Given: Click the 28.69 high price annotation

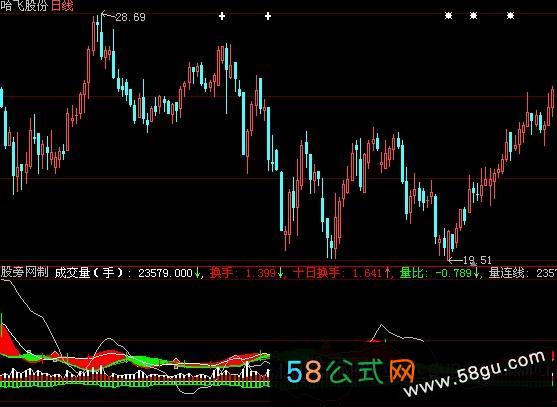Looking at the screenshot, I should point(130,17).
